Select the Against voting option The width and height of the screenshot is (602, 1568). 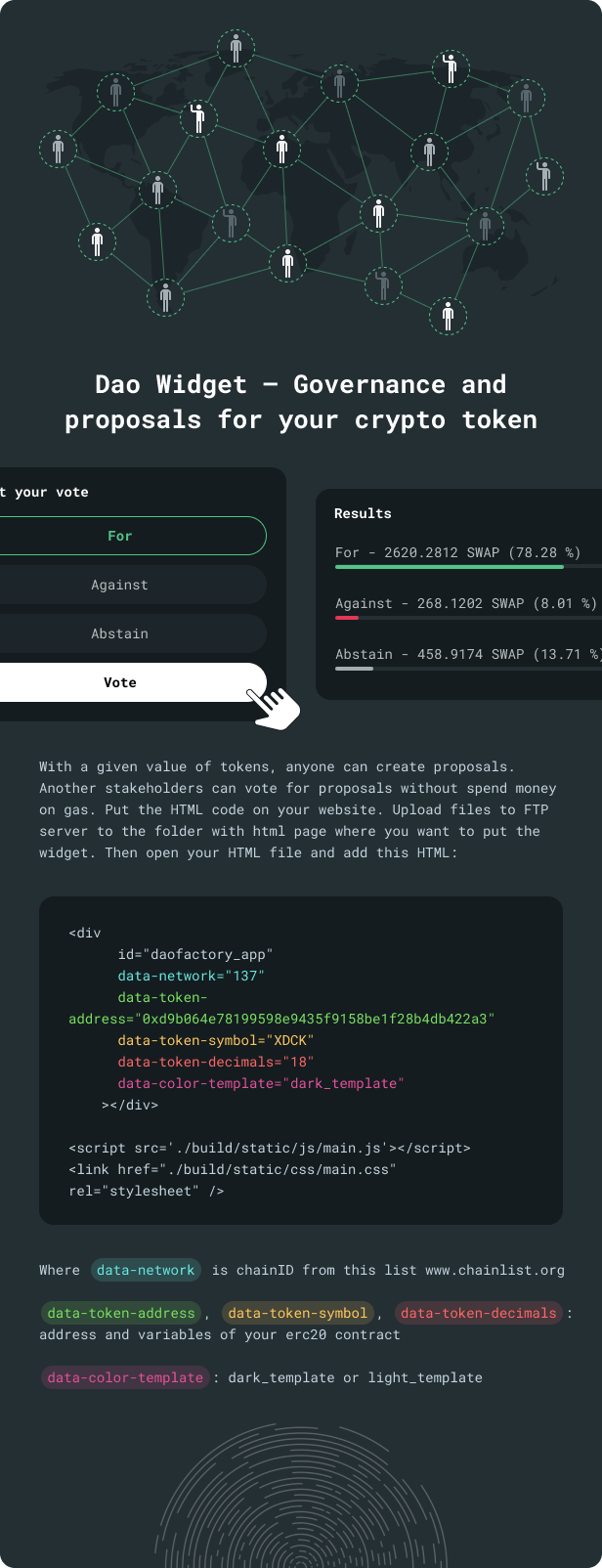119,585
